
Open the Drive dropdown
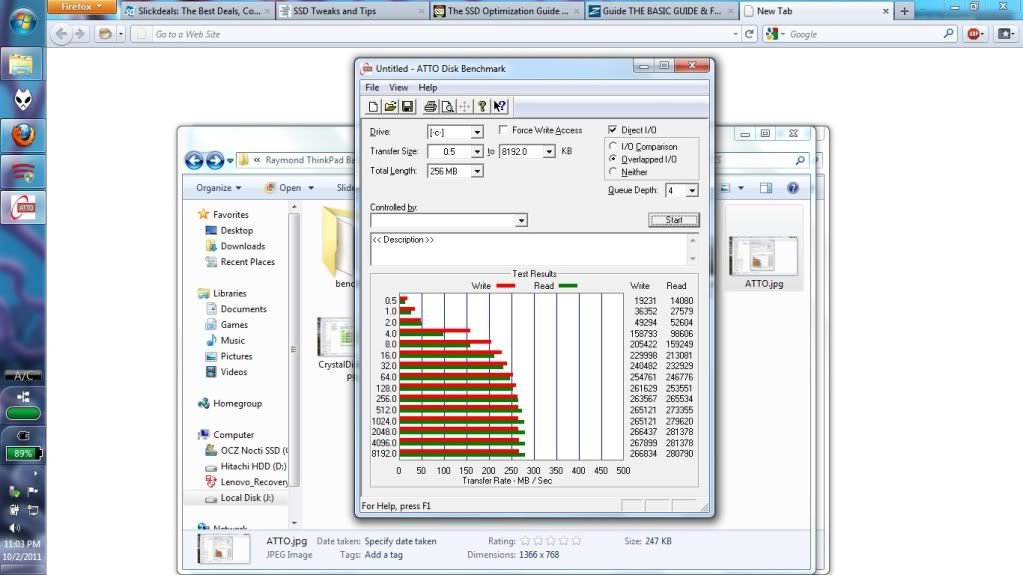477,132
